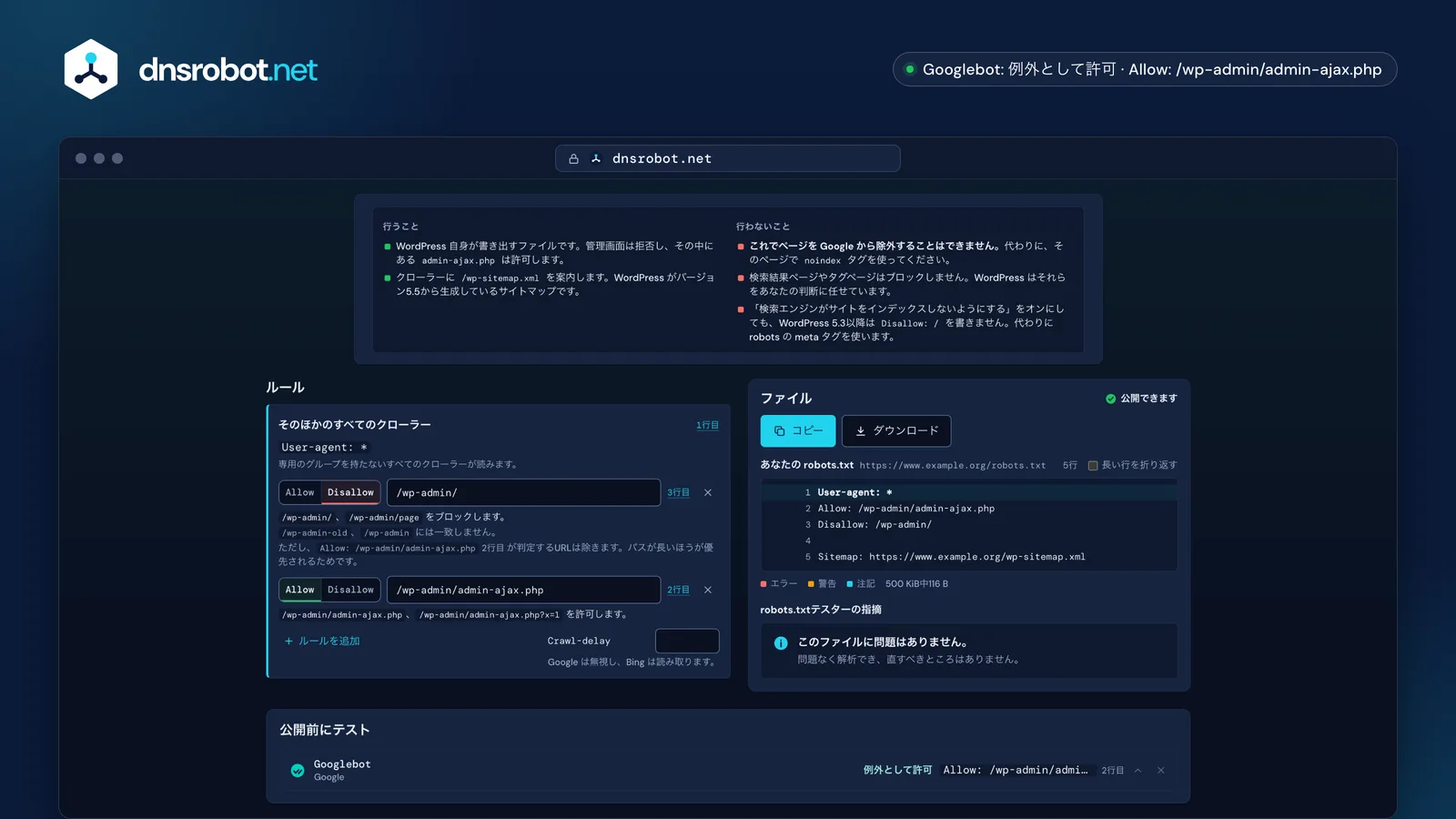Click the Disallow: /wp-admin/ preview line
This screenshot has height=819, width=1456.
(875, 525)
